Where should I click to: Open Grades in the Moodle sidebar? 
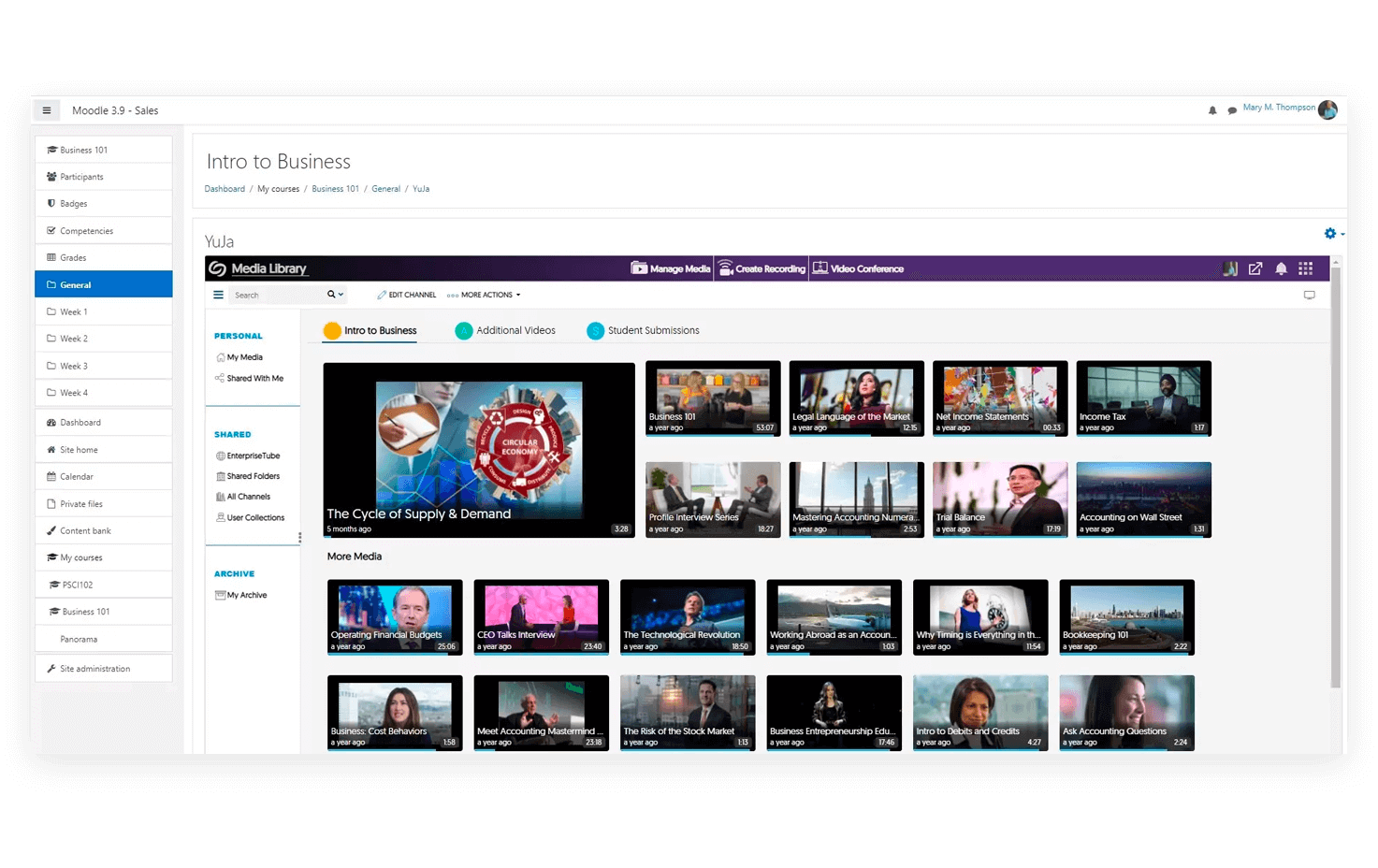coord(104,257)
